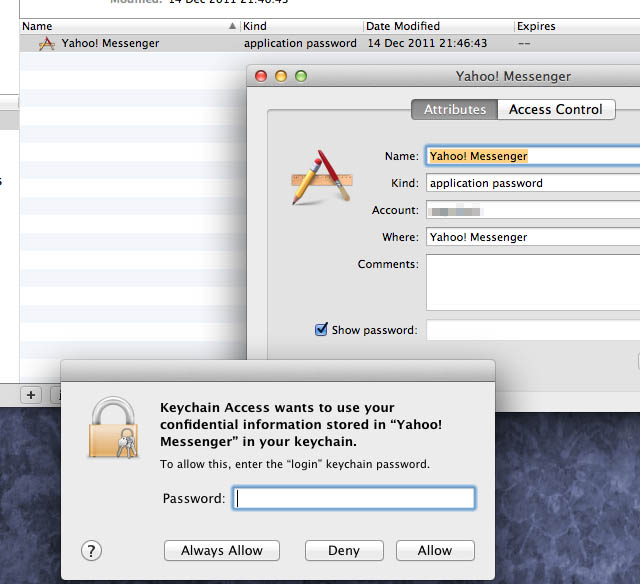This screenshot has height=584, width=640.
Task: Focus the login keychain Password field
Action: pyautogui.click(x=354, y=498)
